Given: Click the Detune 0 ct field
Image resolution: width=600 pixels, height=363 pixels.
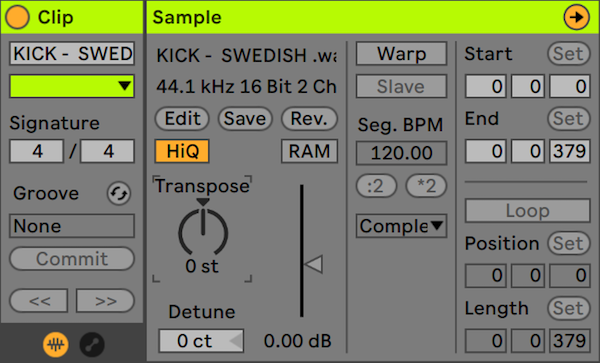Looking at the screenshot, I should (x=201, y=341).
